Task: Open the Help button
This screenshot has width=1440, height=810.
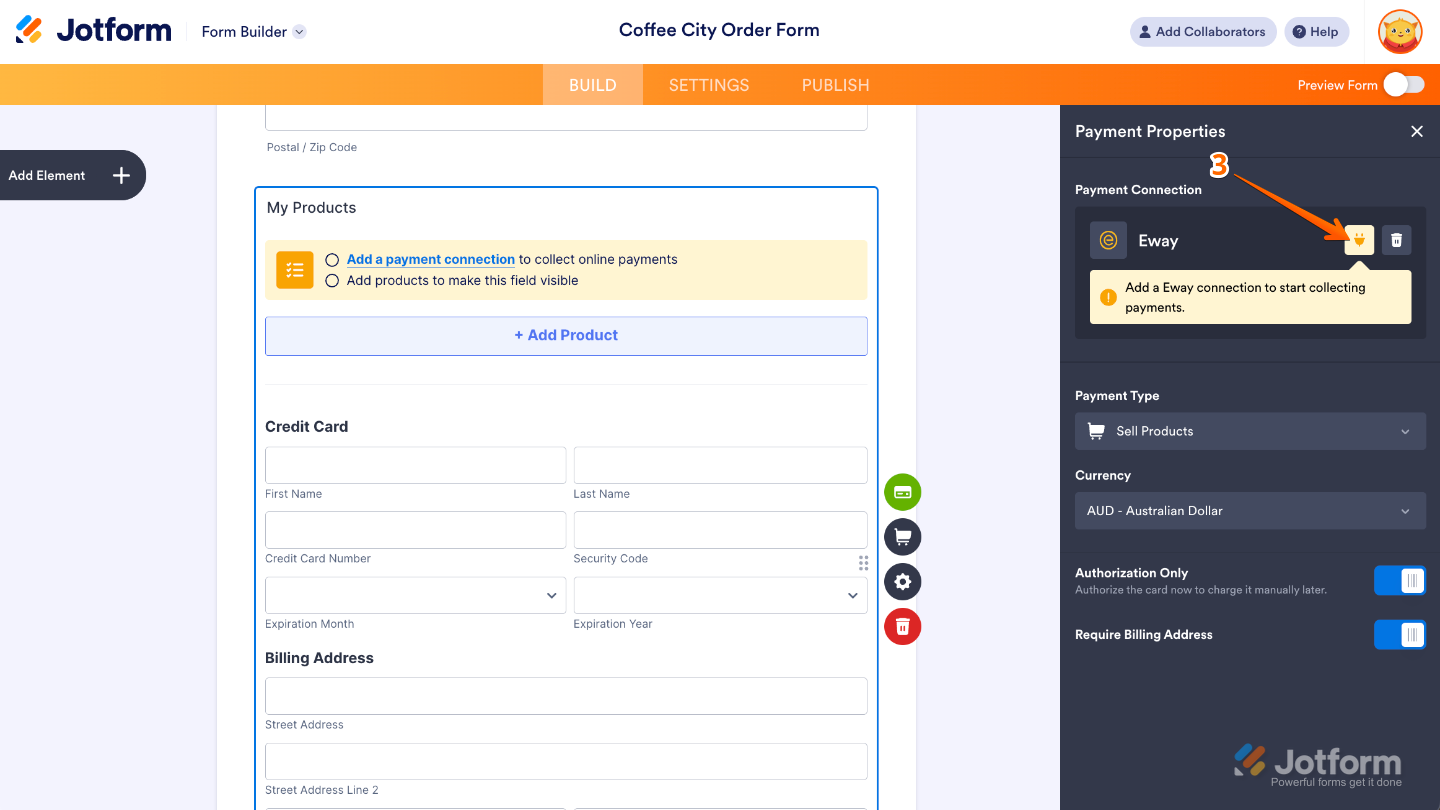Action: point(1316,32)
